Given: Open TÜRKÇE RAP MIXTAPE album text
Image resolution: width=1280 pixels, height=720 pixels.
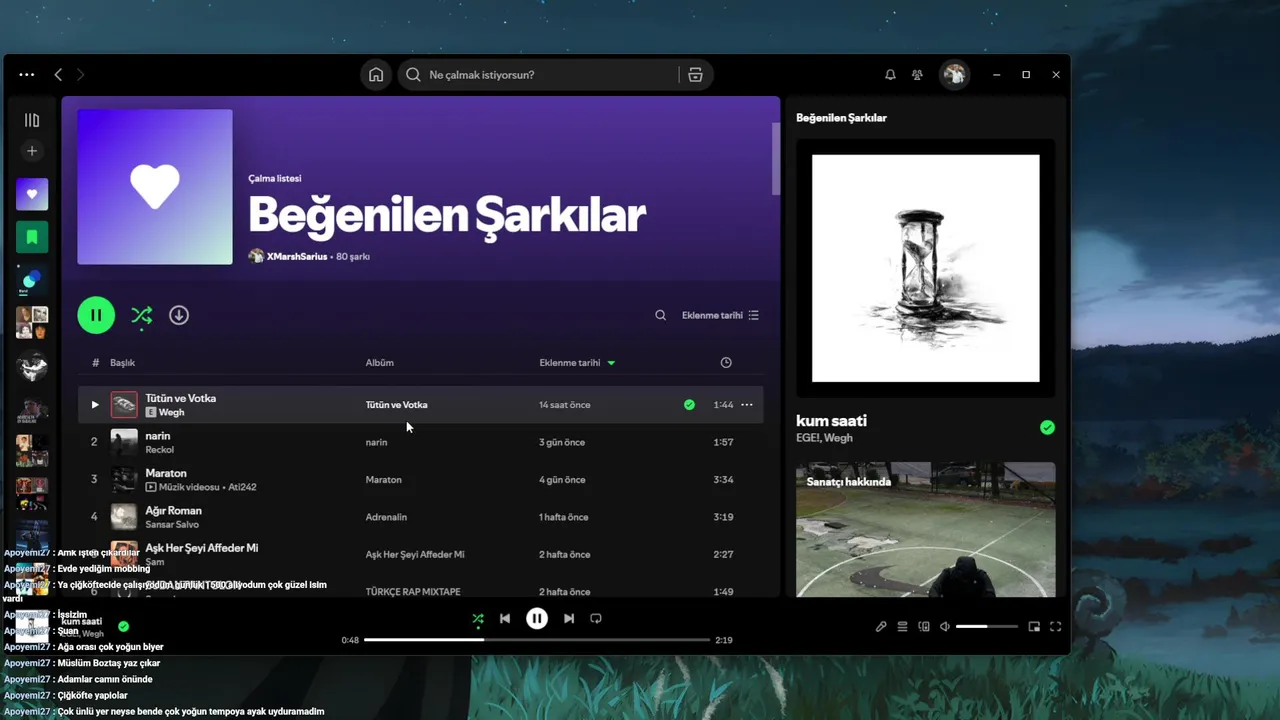Looking at the screenshot, I should [x=413, y=592].
